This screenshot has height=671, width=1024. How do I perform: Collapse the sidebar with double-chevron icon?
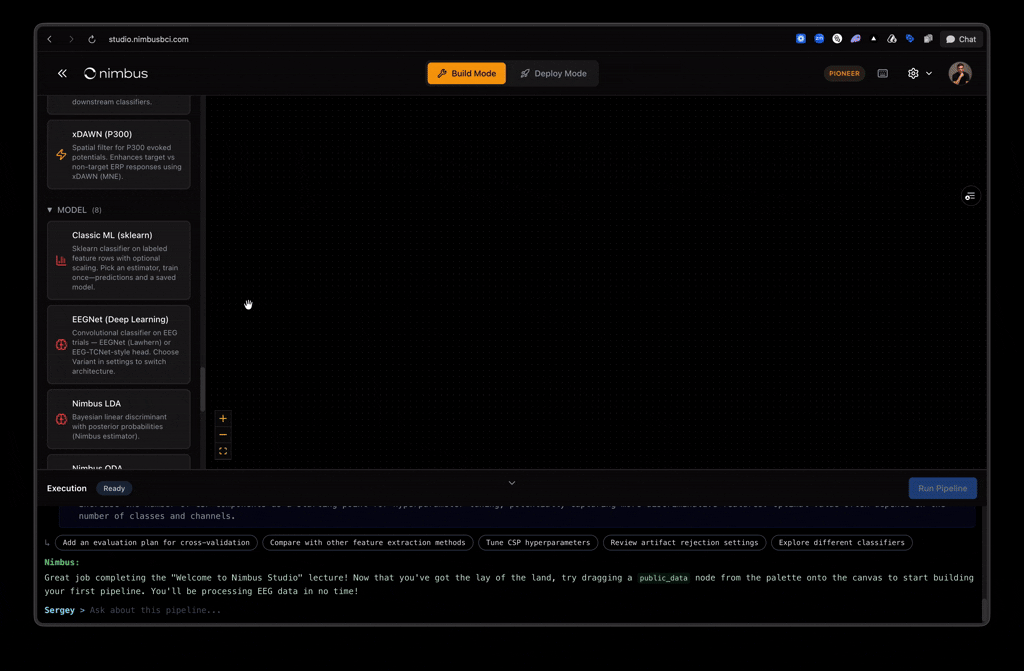tap(62, 73)
